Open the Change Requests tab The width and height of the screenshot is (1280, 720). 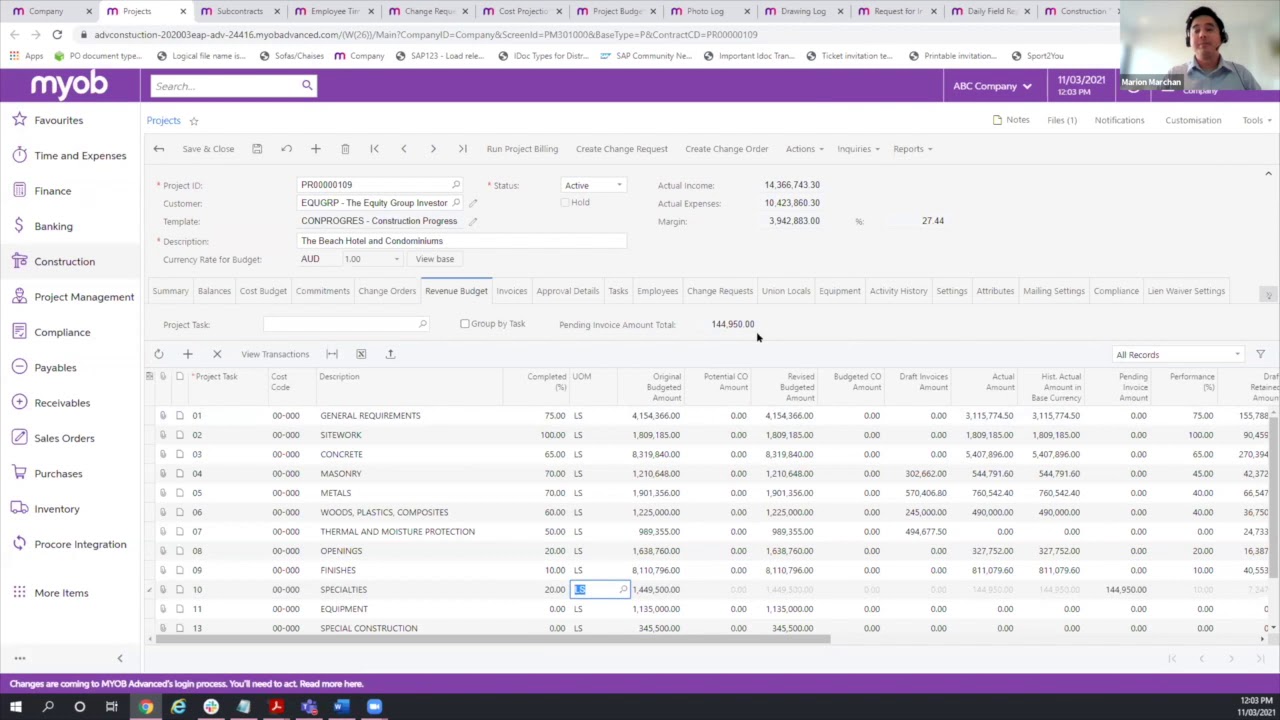[720, 291]
